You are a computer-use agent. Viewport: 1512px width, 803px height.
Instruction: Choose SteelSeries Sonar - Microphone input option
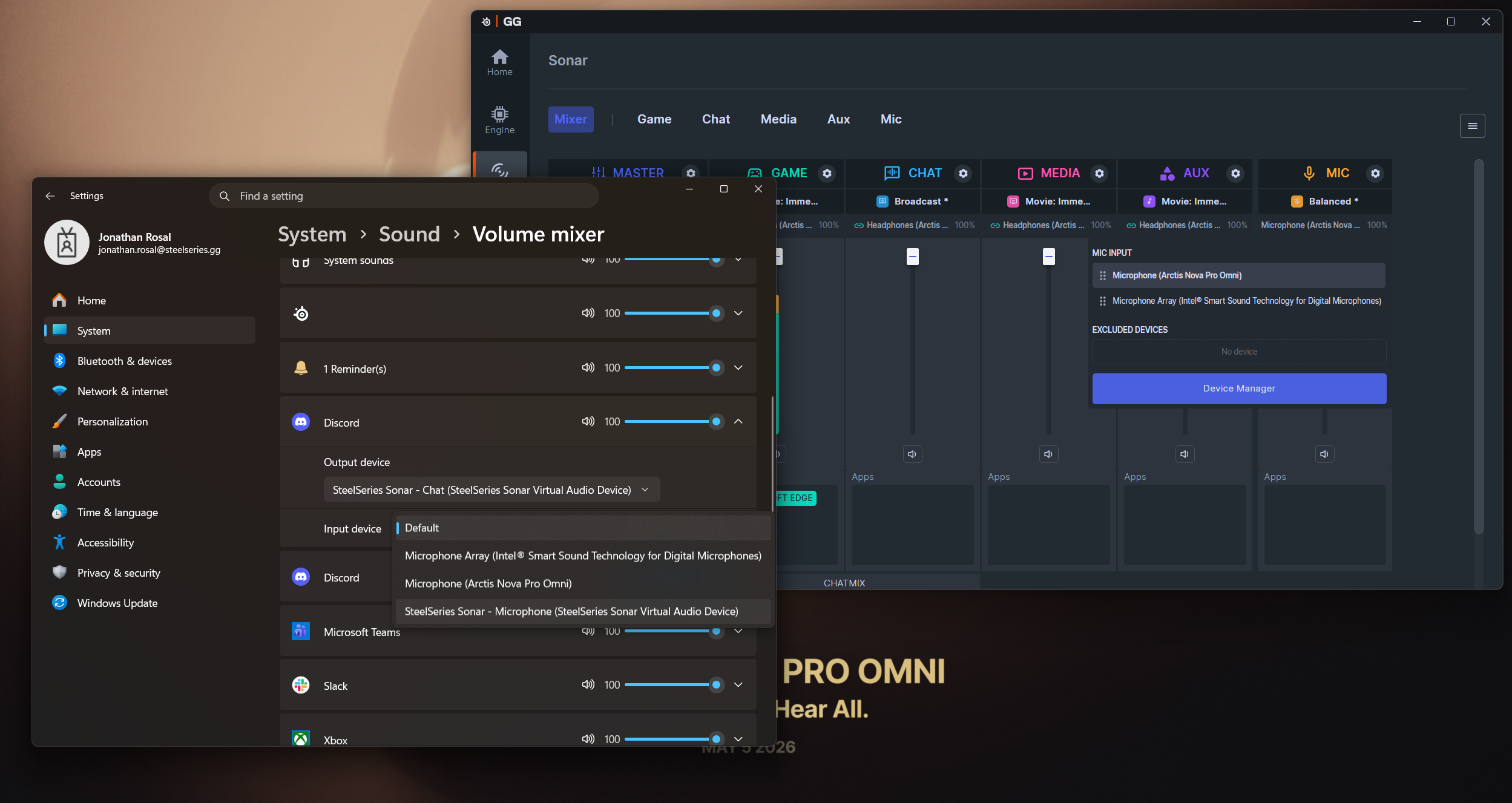click(583, 611)
